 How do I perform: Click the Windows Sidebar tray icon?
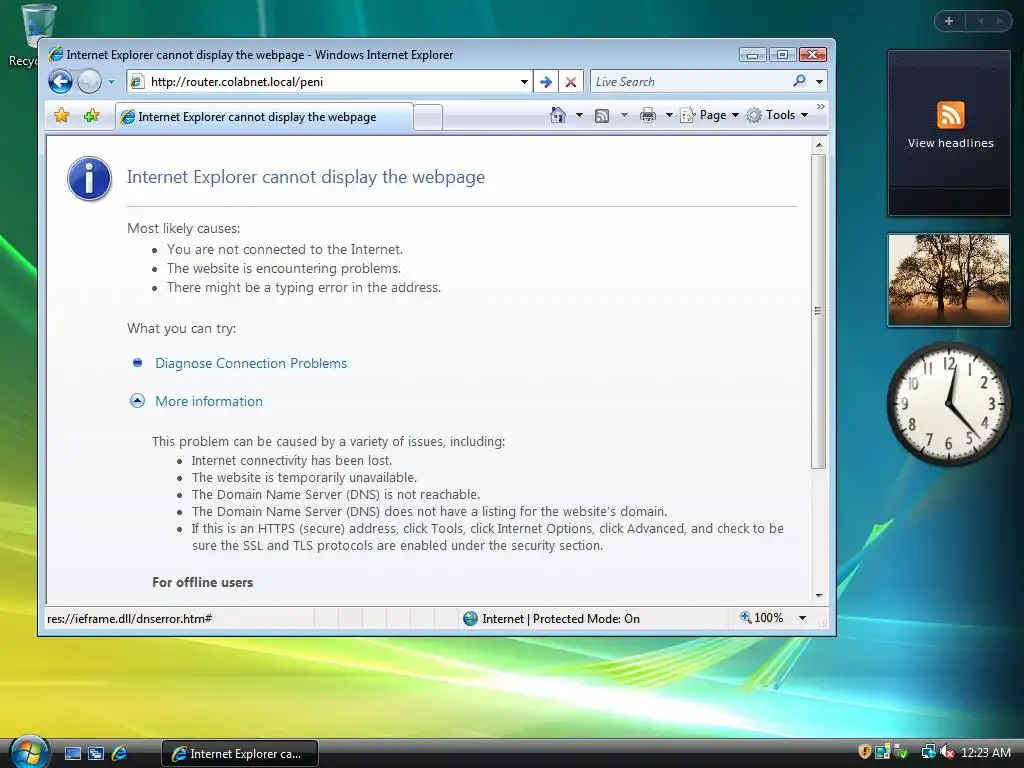(x=883, y=752)
